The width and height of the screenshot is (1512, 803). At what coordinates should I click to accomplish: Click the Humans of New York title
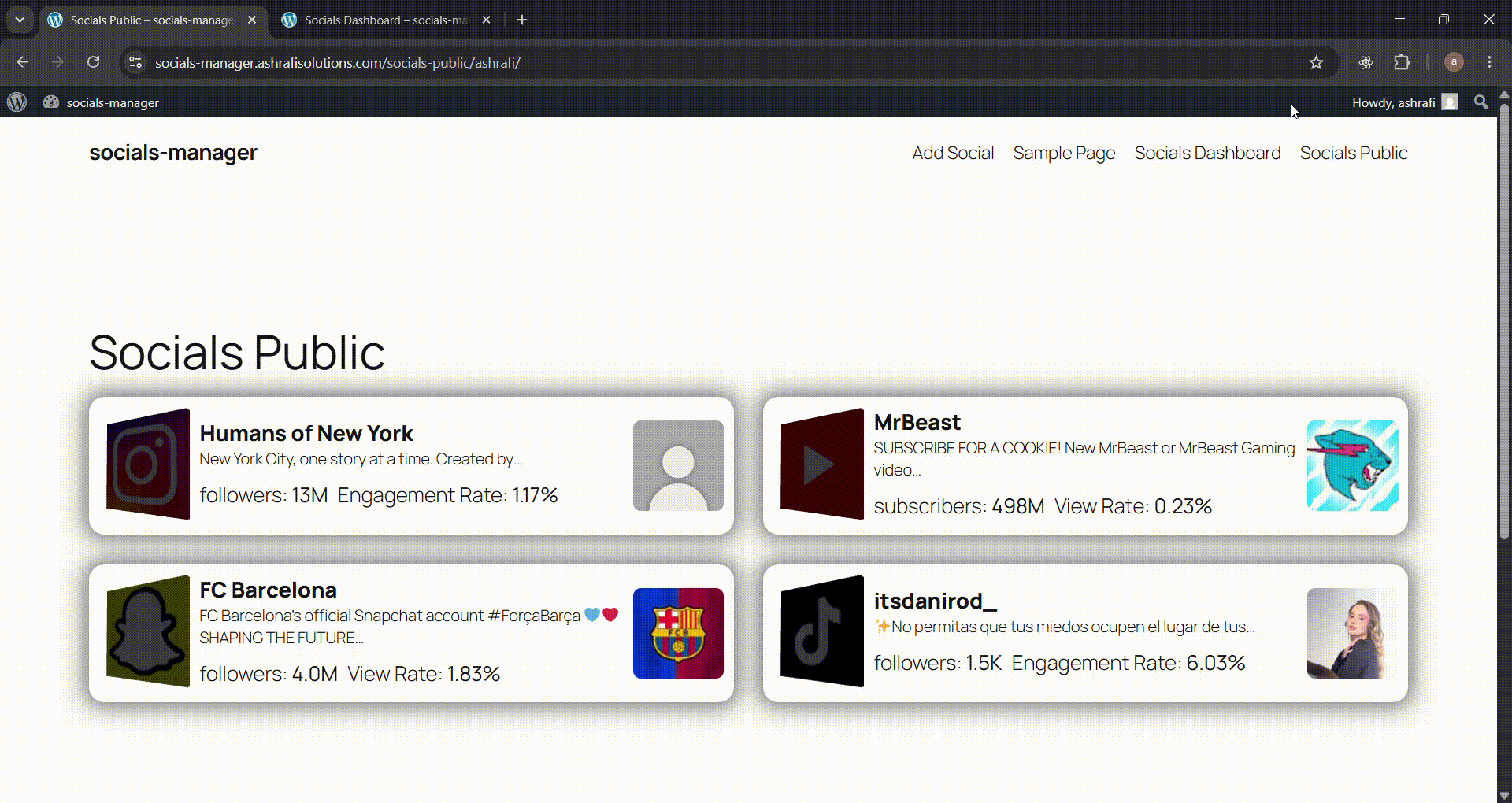(306, 433)
